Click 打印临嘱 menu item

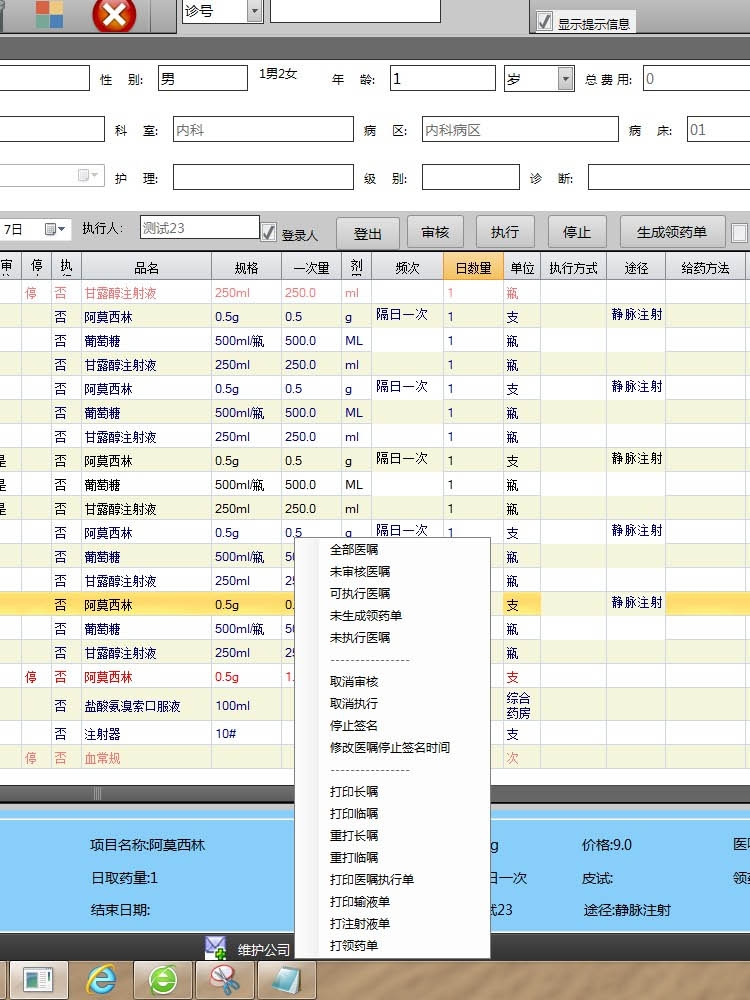354,814
